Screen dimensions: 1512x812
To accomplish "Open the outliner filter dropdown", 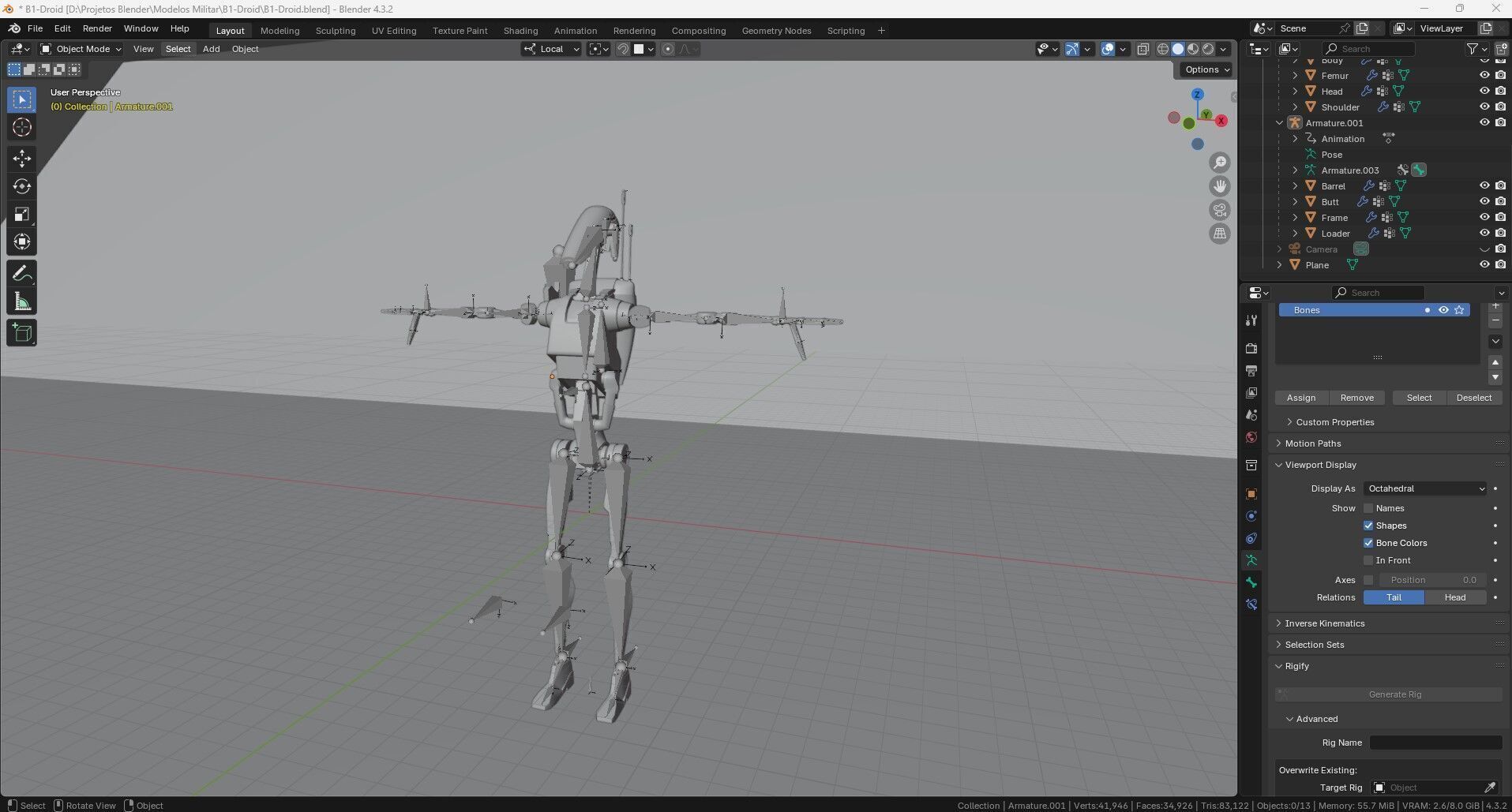I will coord(1477,49).
